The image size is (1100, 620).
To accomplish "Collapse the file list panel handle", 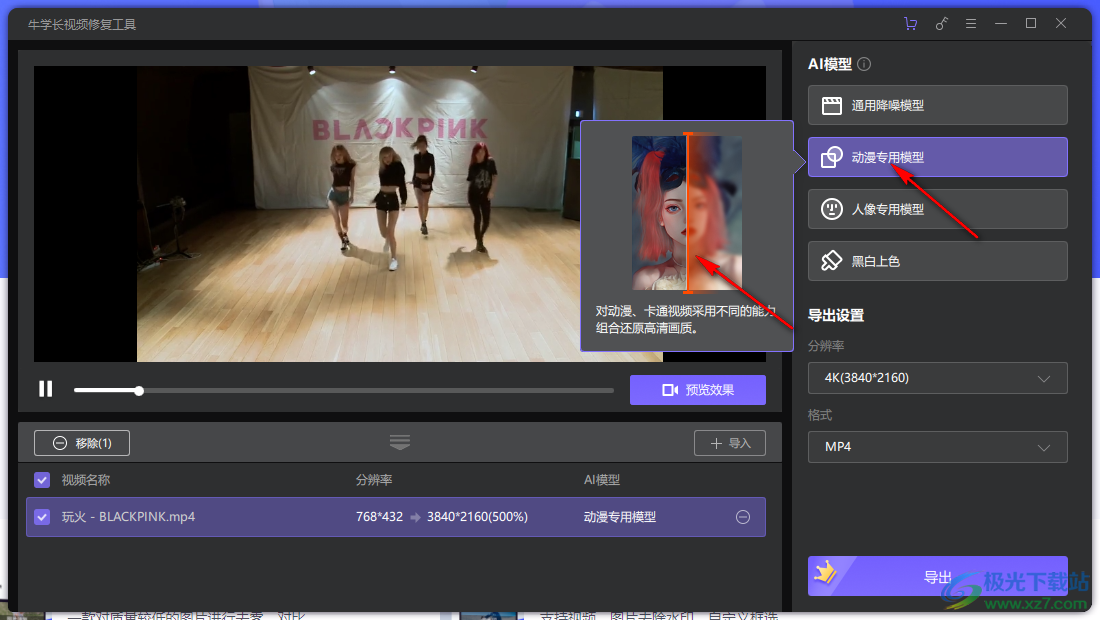I will 400,442.
